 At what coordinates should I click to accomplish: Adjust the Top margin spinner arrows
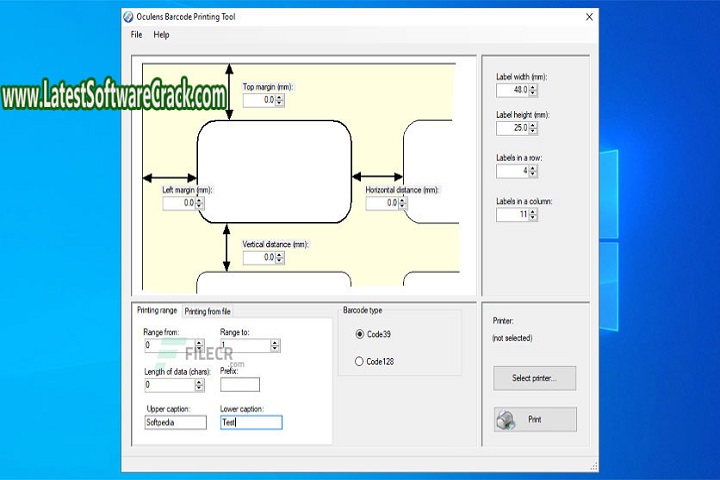[280, 100]
